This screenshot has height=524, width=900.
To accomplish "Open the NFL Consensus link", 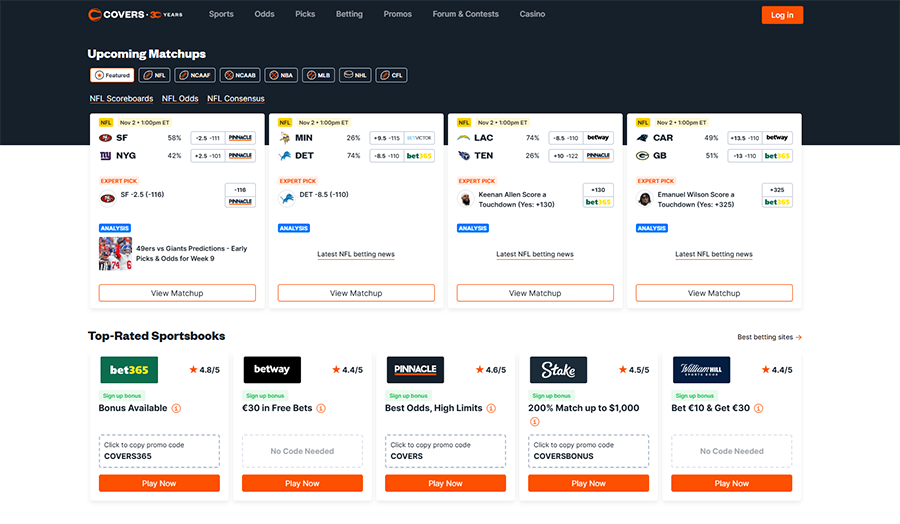I will [236, 99].
